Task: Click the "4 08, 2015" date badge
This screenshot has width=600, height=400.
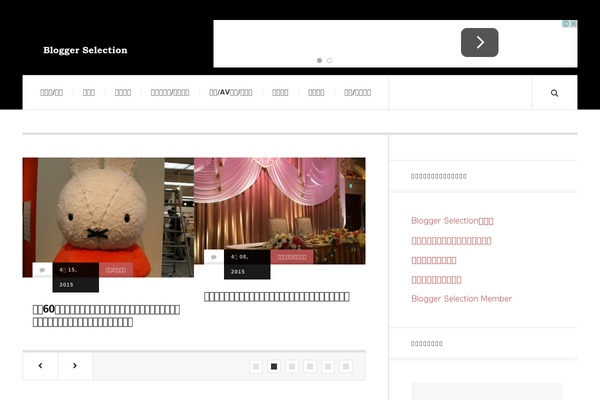Action: point(247,264)
